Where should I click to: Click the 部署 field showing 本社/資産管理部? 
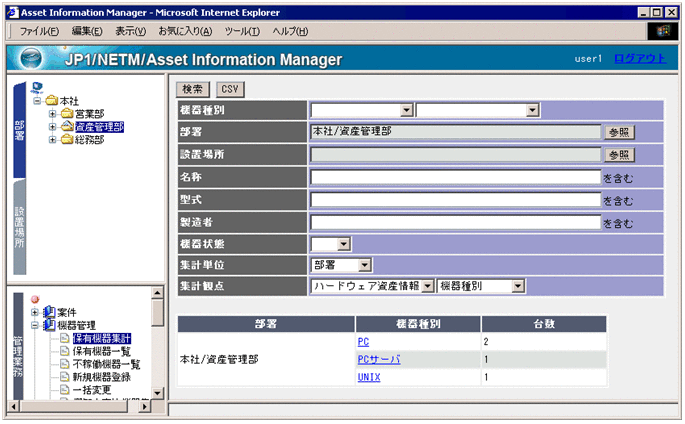(456, 132)
